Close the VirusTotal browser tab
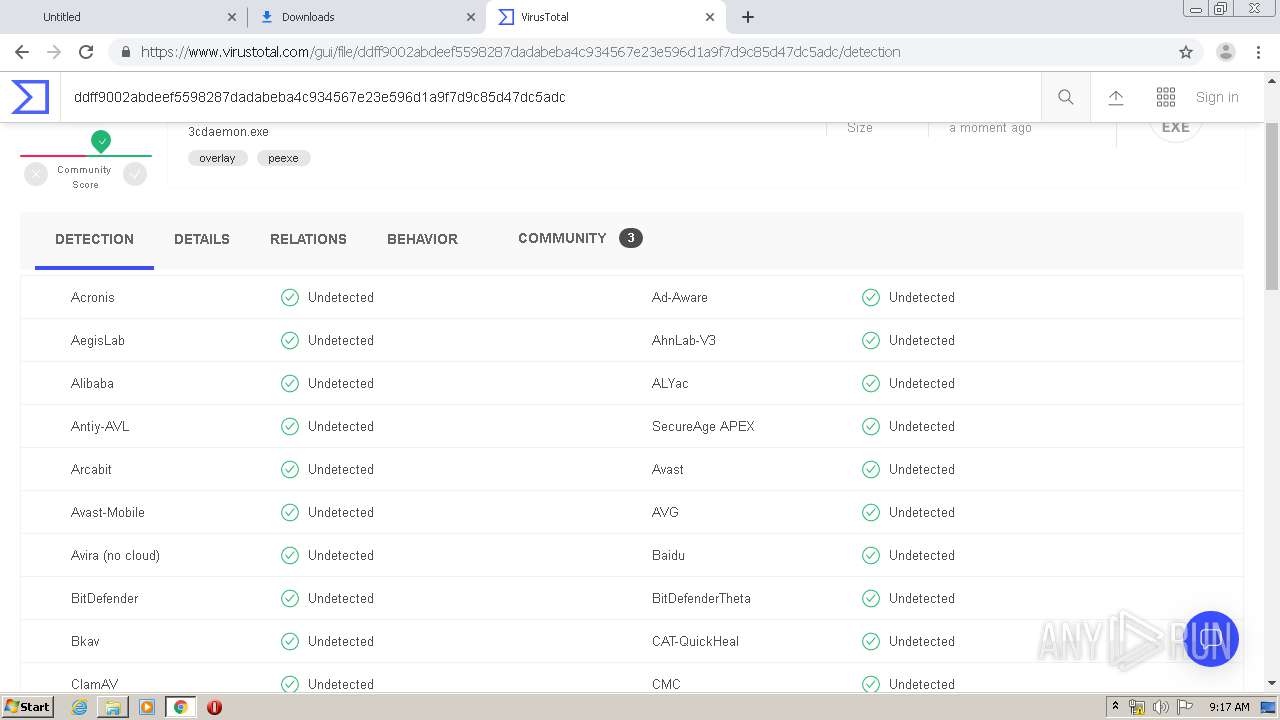 coord(710,17)
